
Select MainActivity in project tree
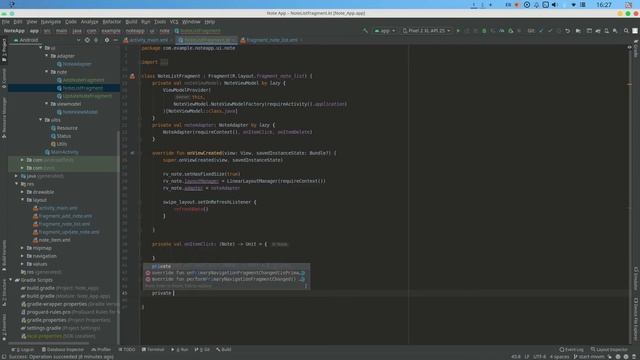point(64,152)
